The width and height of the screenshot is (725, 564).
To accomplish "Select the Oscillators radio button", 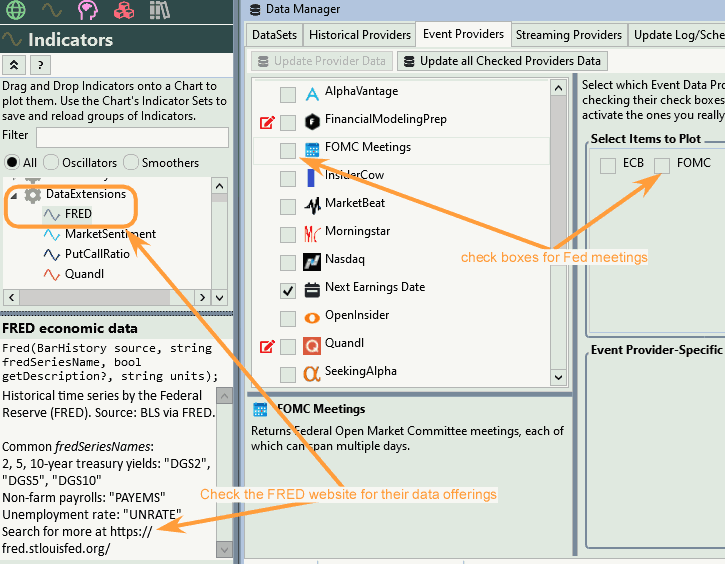I will point(53,162).
